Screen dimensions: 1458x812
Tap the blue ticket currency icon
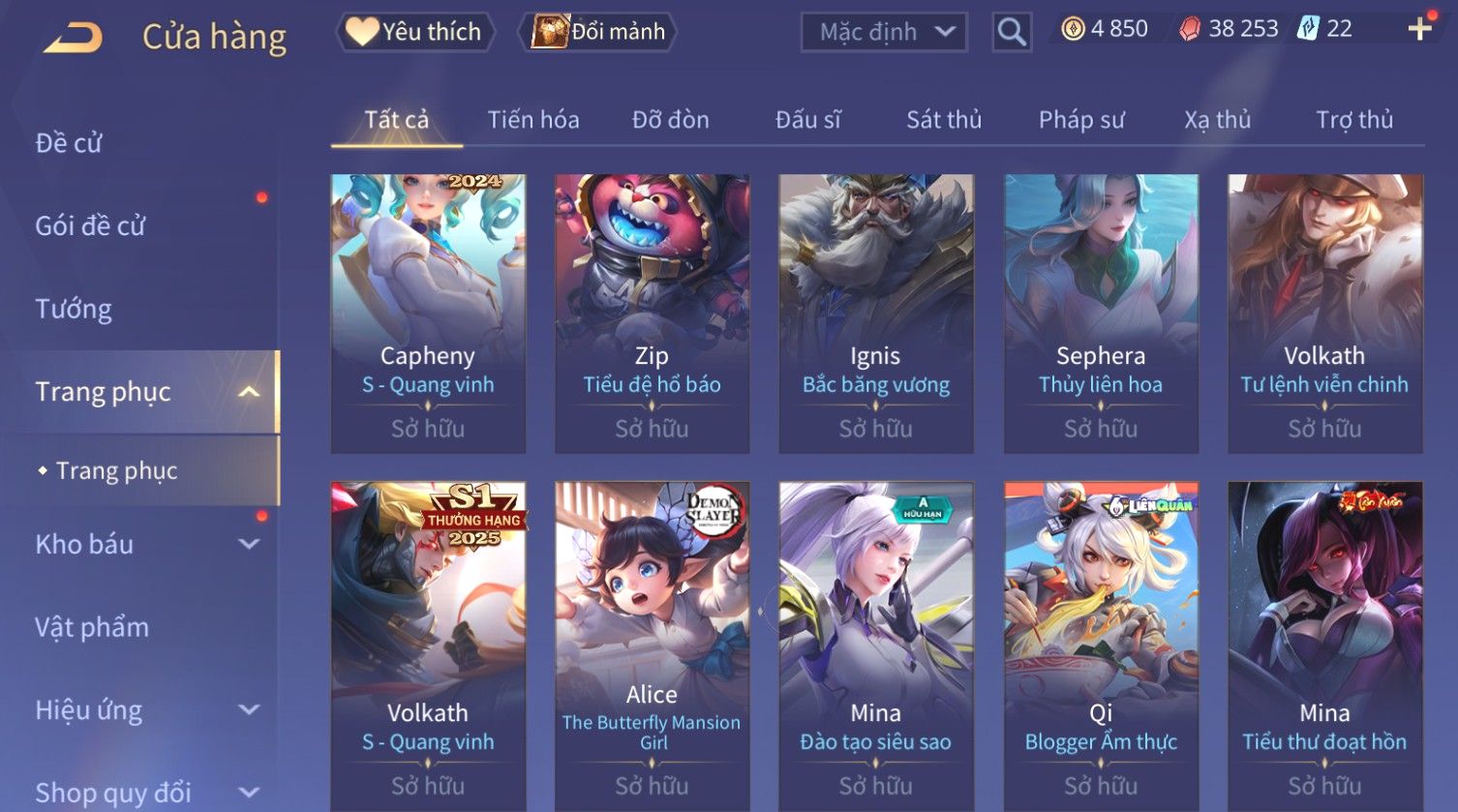tap(1308, 29)
